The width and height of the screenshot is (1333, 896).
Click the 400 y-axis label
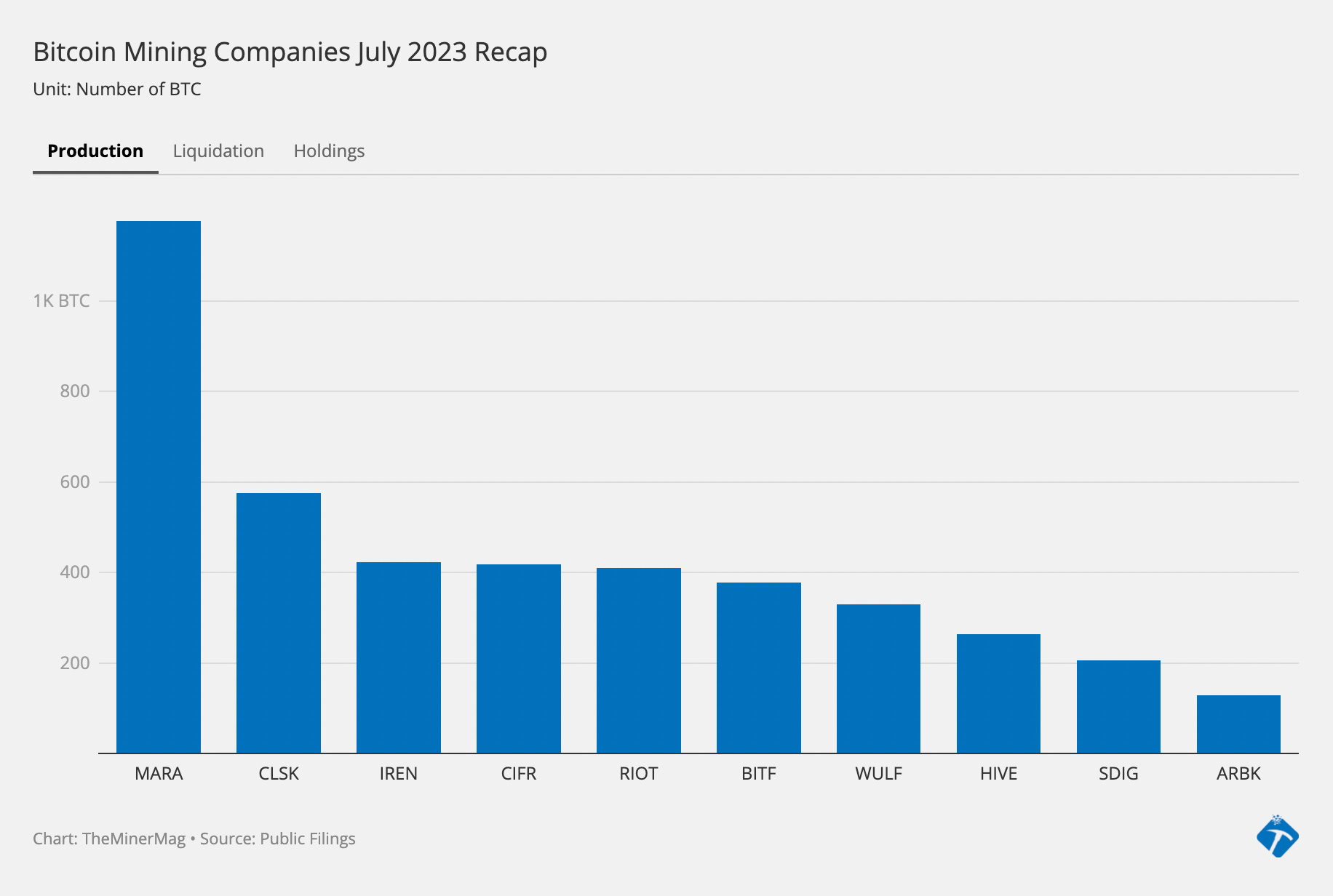[x=75, y=572]
